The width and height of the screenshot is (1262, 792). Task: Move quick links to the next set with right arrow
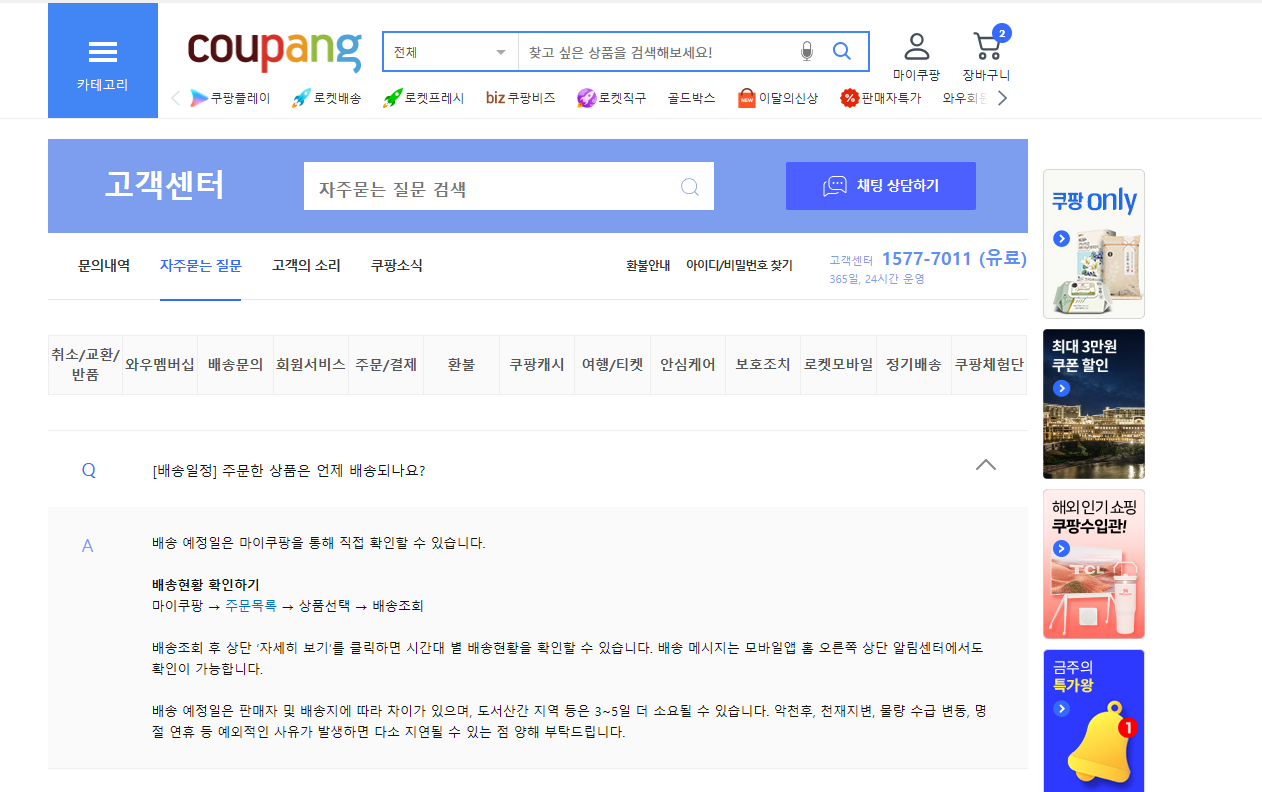click(x=1002, y=98)
